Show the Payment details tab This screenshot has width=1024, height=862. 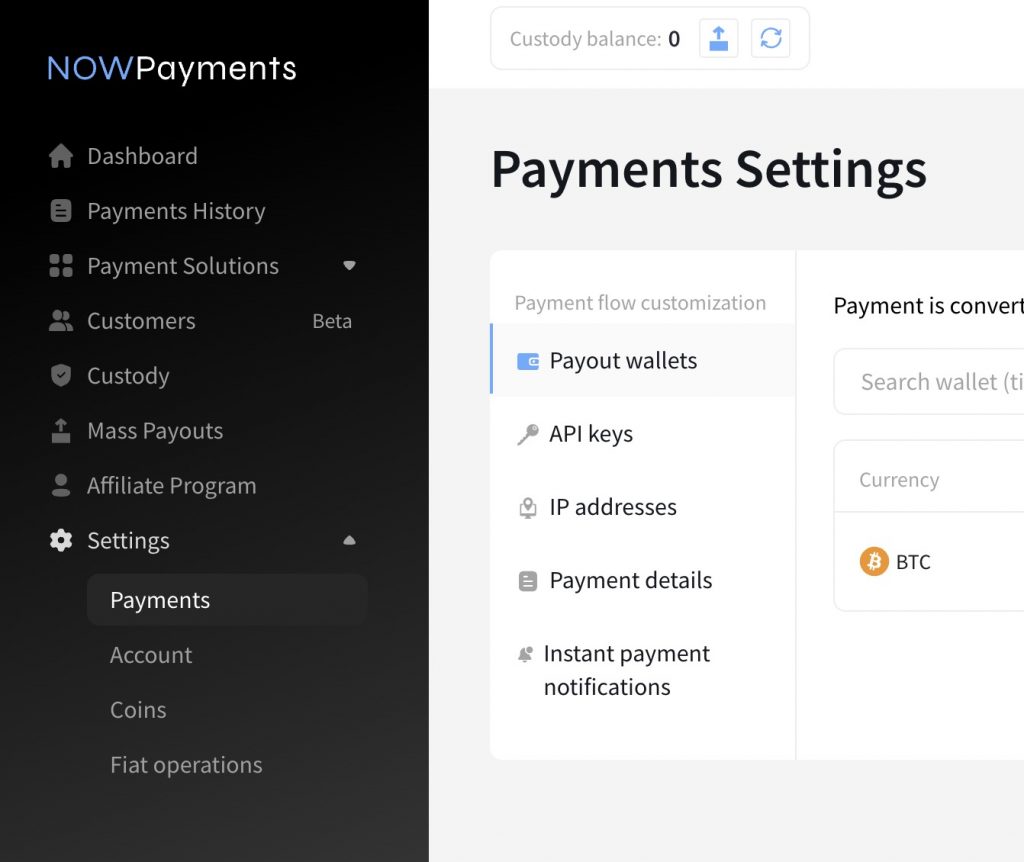pyautogui.click(x=643, y=580)
